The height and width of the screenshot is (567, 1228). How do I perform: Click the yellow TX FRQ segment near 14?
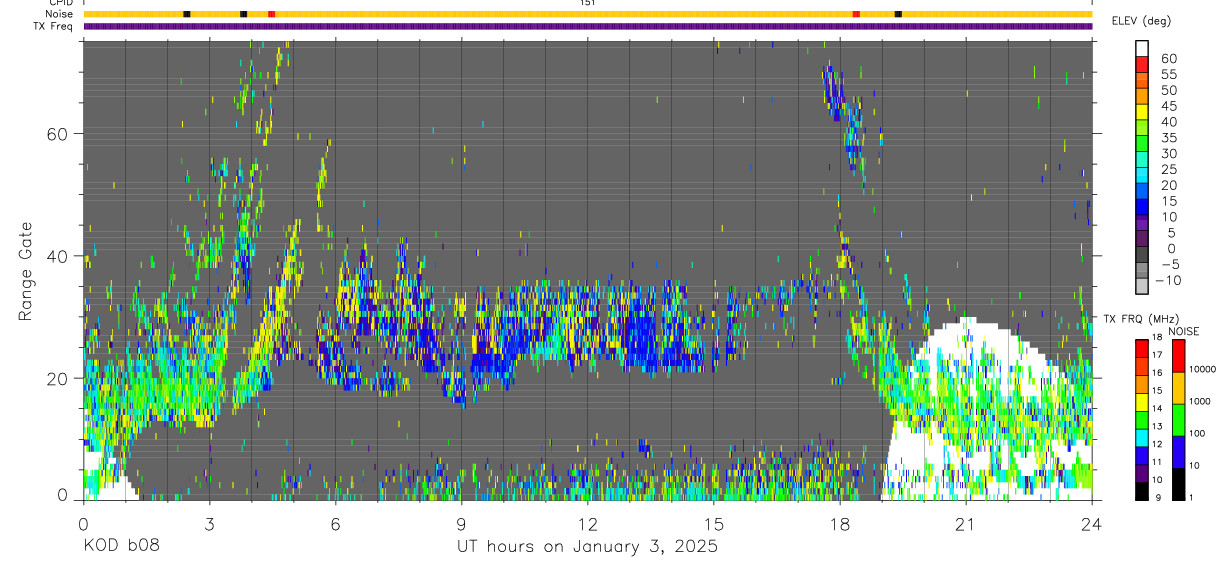tap(1142, 403)
